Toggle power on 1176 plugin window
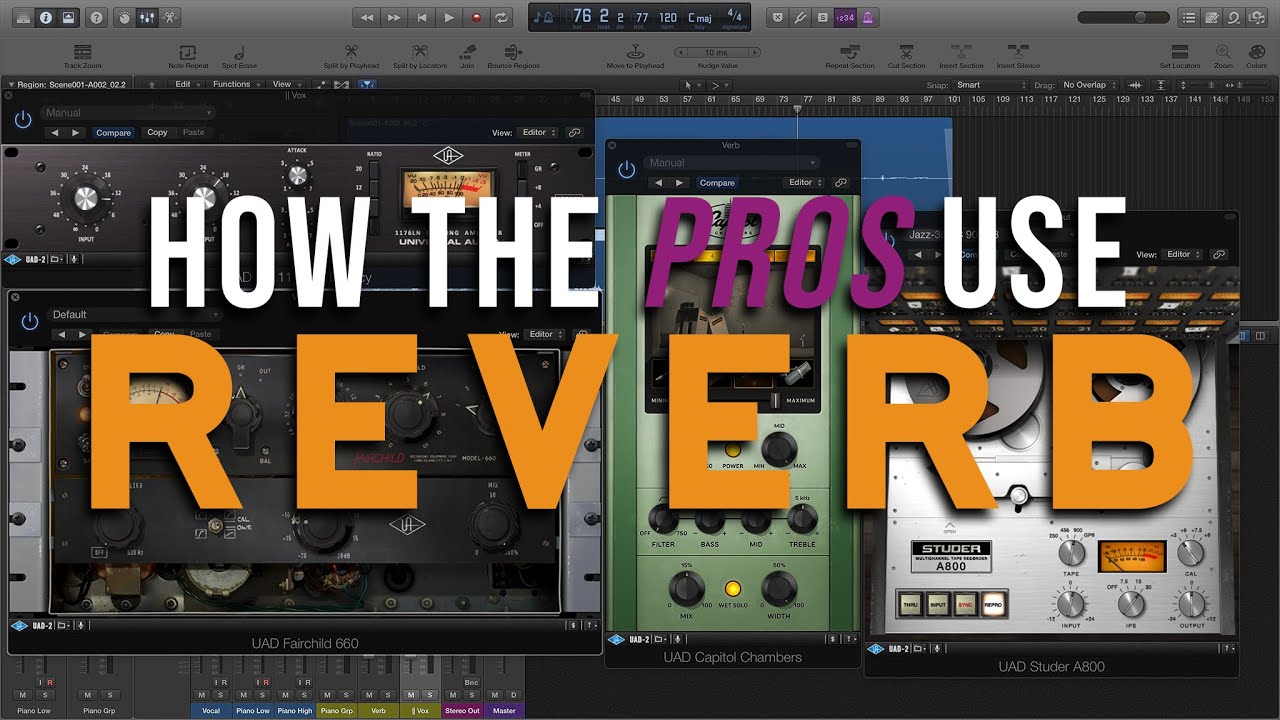This screenshot has height=720, width=1280. click(22, 118)
